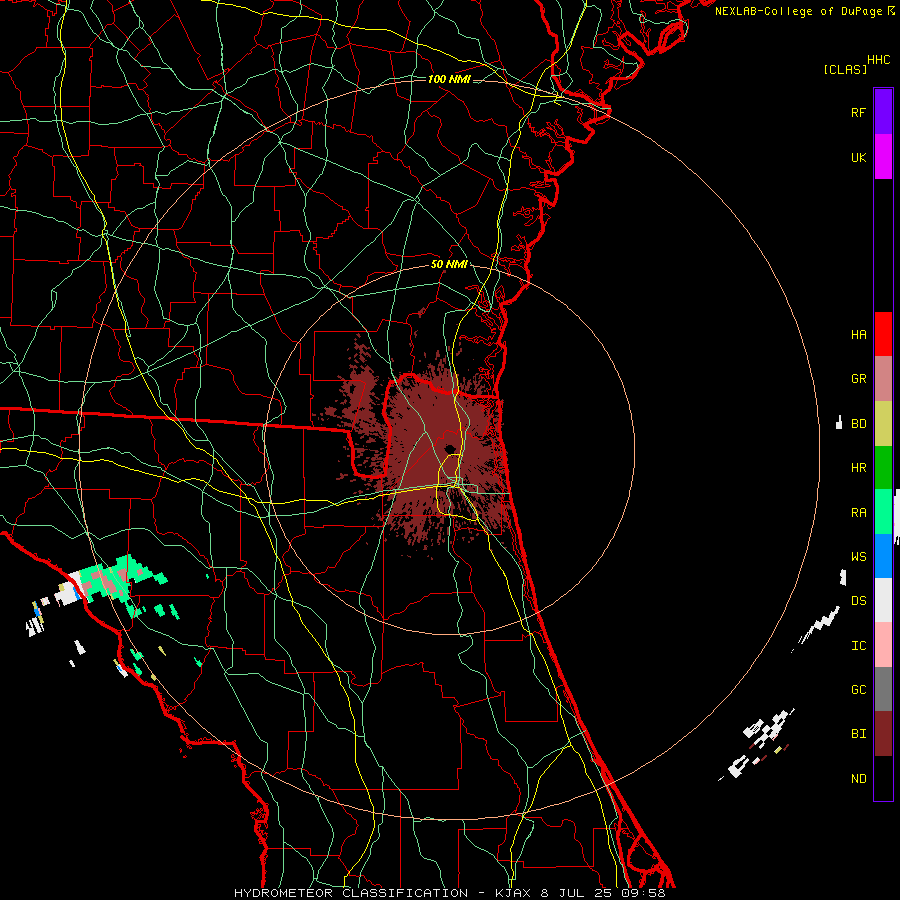Screen dimensions: 900x900
Task: Click the BI dark red legend swatch
Action: (883, 734)
